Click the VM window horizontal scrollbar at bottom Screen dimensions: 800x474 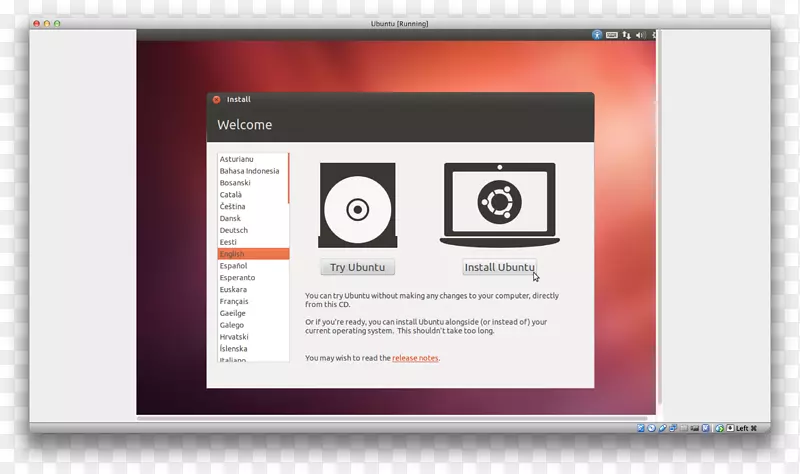coord(392,418)
